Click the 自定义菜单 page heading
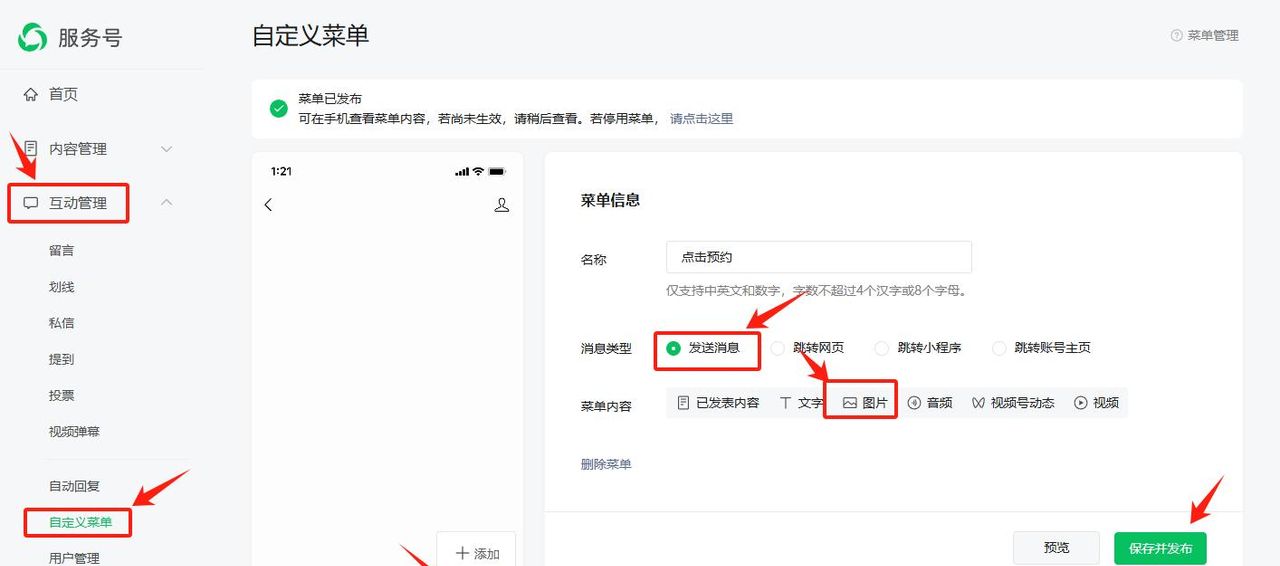 311,36
